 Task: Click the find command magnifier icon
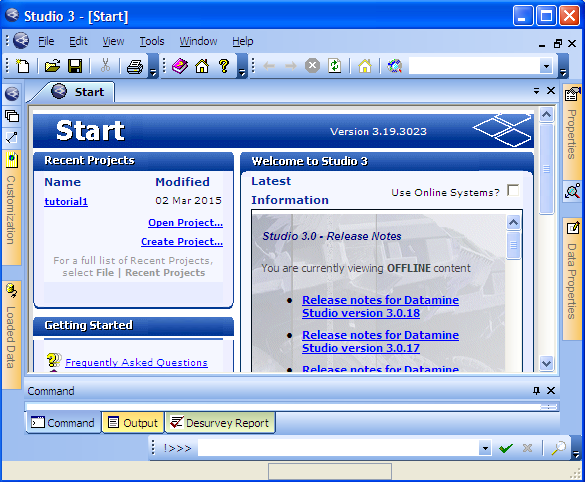coord(559,448)
